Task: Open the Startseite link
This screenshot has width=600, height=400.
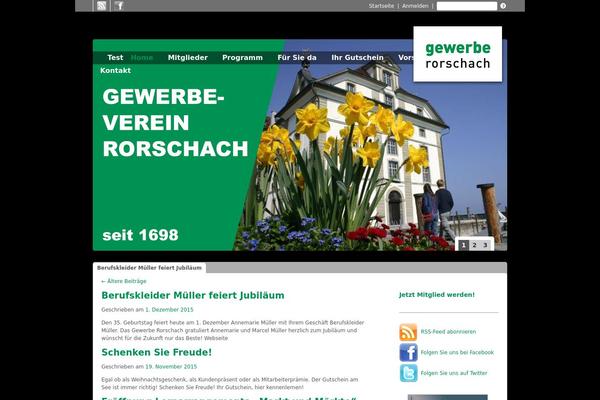Action: pyautogui.click(x=381, y=6)
